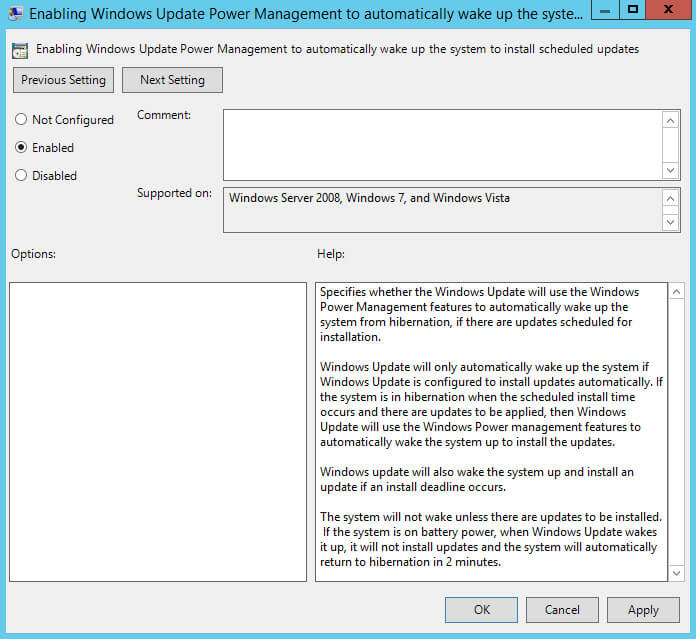Click the Supported on scroll up arrow

(x=671, y=198)
